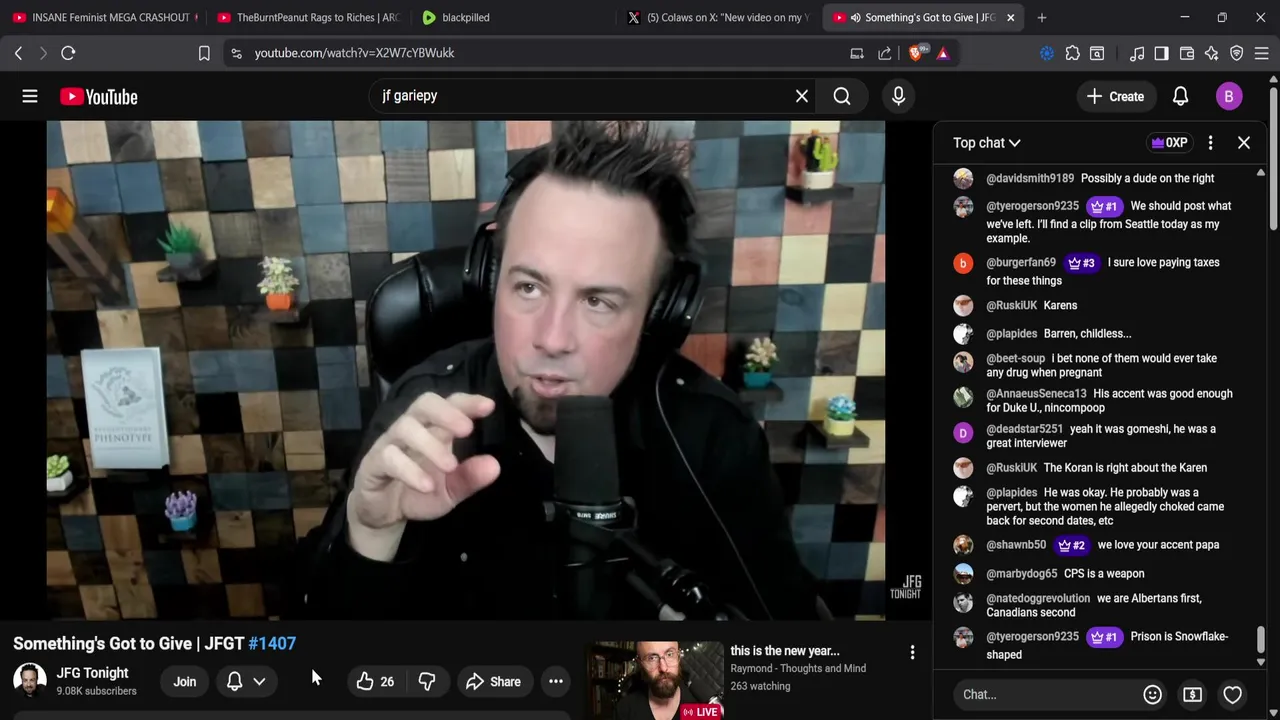
Task: Open the Extensions puzzle icon
Action: (x=1072, y=53)
